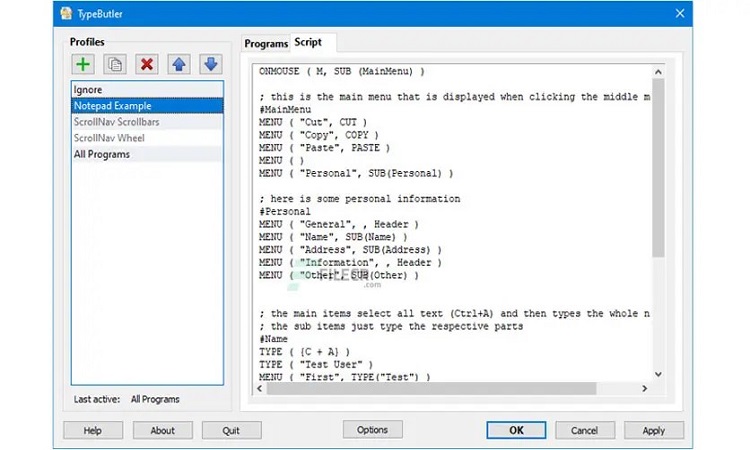Viewport: 750px width, 450px height.
Task: Select the Notepad Example profile
Action: (x=147, y=106)
